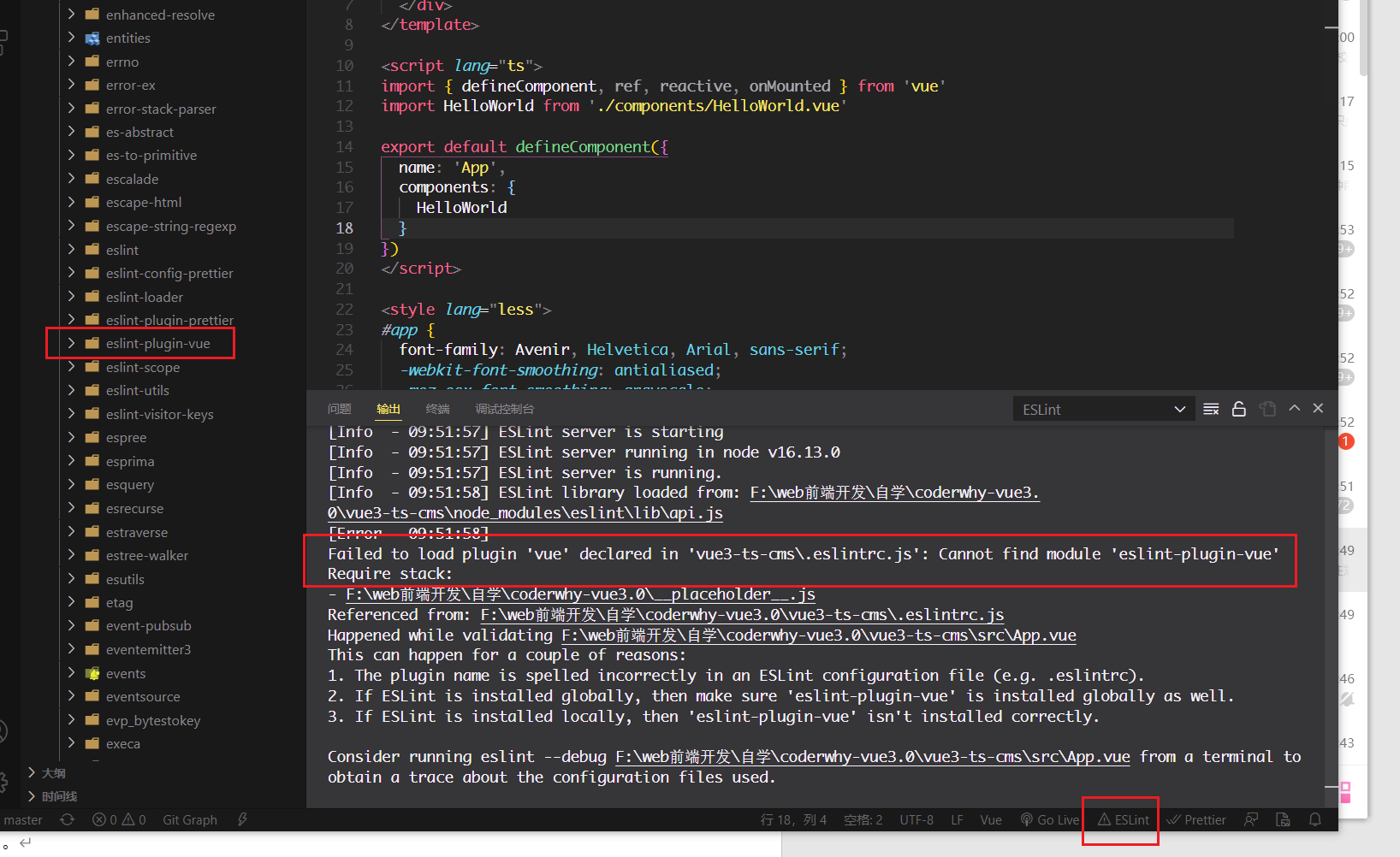
Task: Expand the 时间线 timeline section
Action: pyautogui.click(x=32, y=795)
